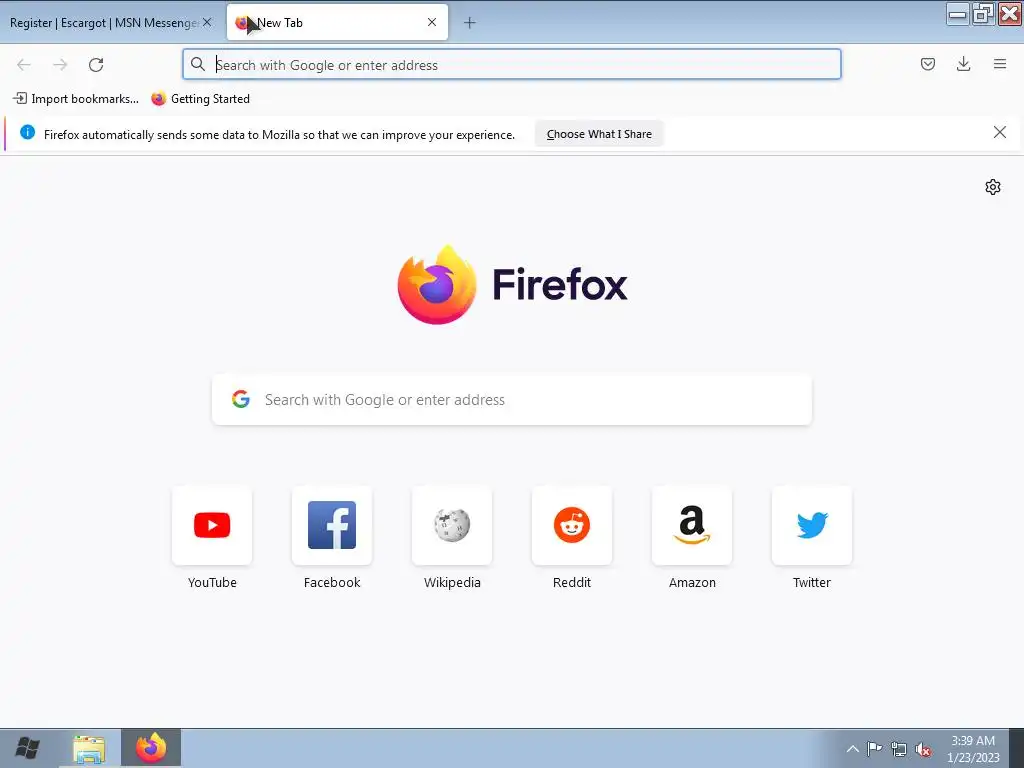Open new tab page settings gear
1024x768 pixels.
(993, 187)
